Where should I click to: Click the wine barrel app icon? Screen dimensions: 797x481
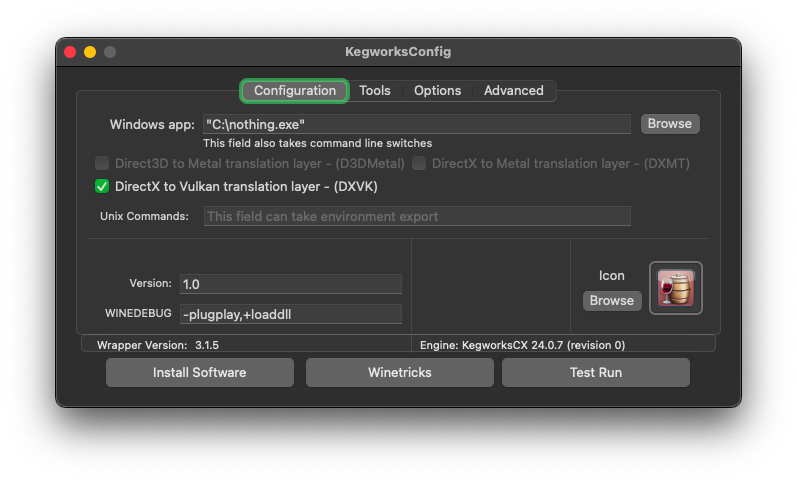tap(676, 288)
